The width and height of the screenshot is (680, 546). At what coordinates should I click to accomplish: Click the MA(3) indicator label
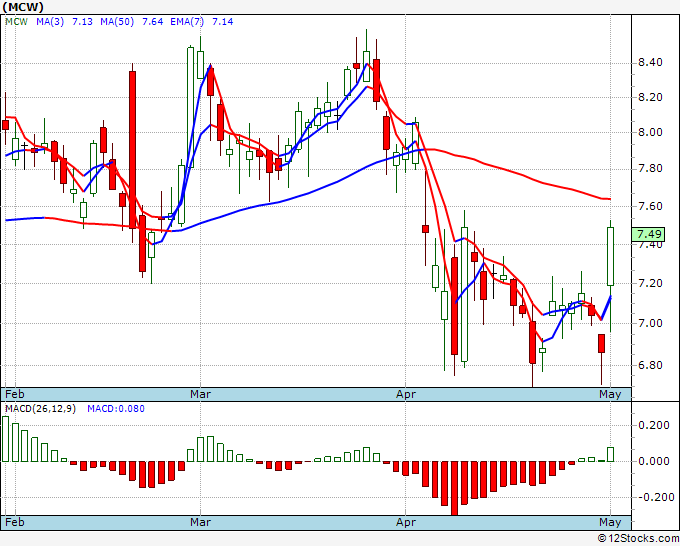click(x=50, y=22)
